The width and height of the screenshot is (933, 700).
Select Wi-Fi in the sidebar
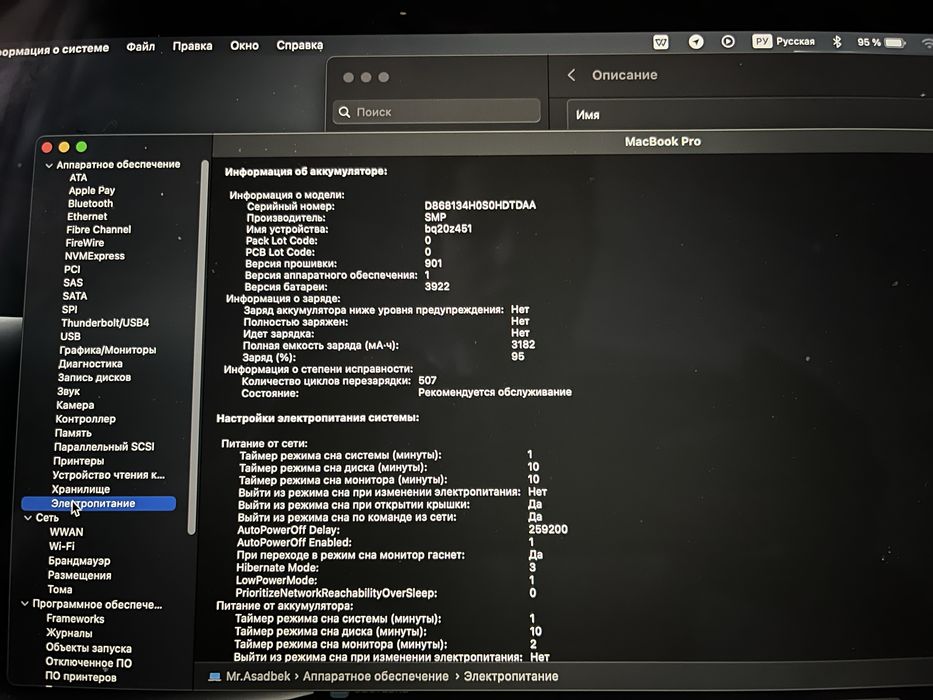62,546
